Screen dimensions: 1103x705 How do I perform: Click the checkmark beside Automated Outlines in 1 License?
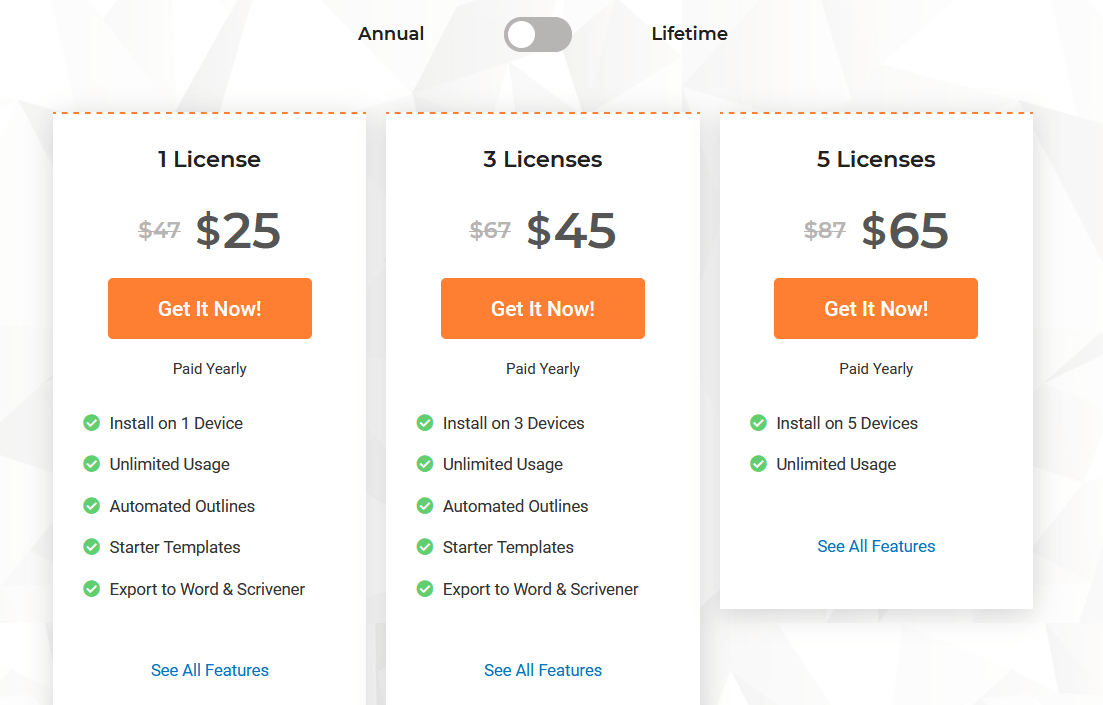point(91,506)
